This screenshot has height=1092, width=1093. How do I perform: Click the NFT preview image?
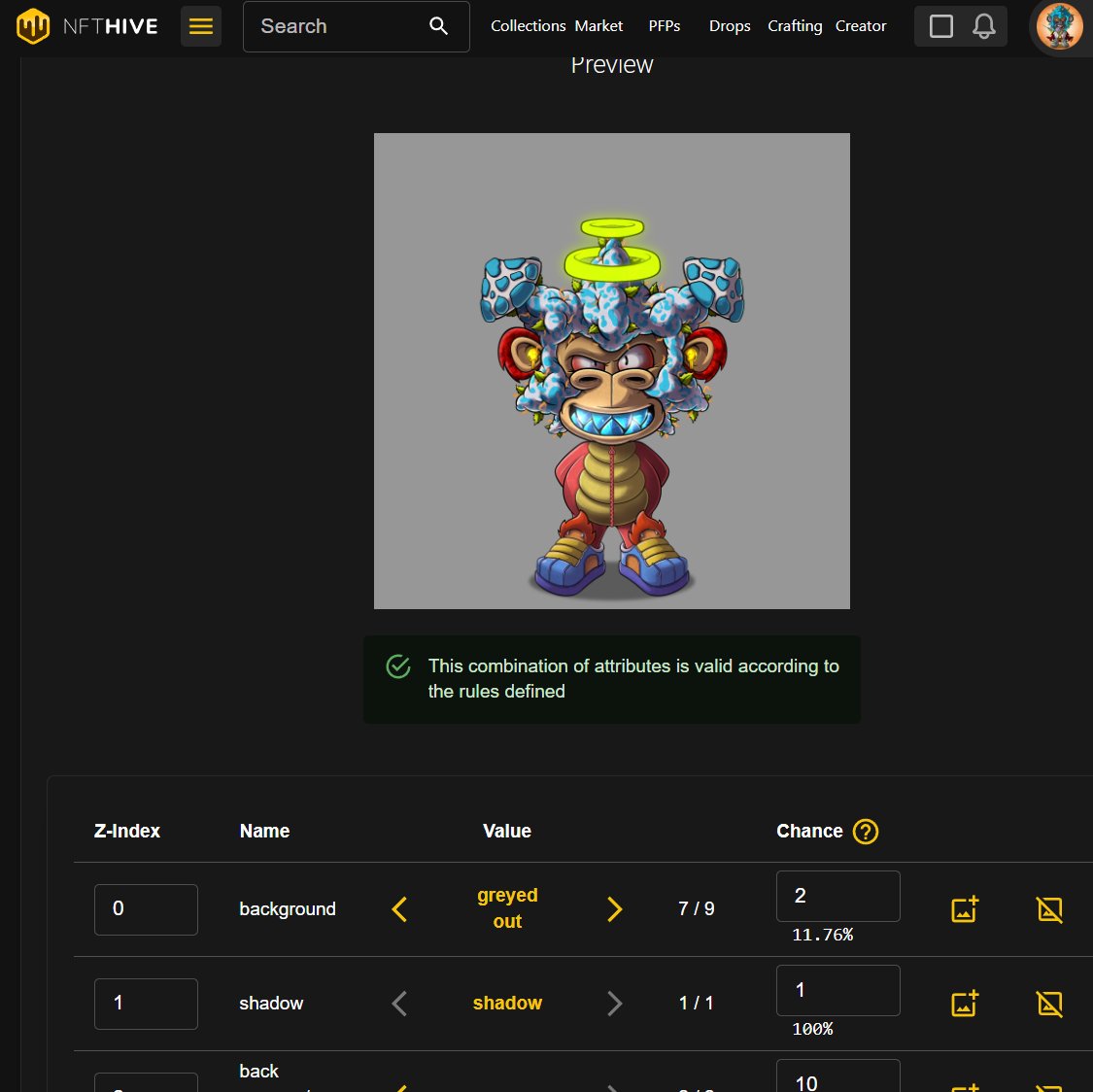point(611,371)
